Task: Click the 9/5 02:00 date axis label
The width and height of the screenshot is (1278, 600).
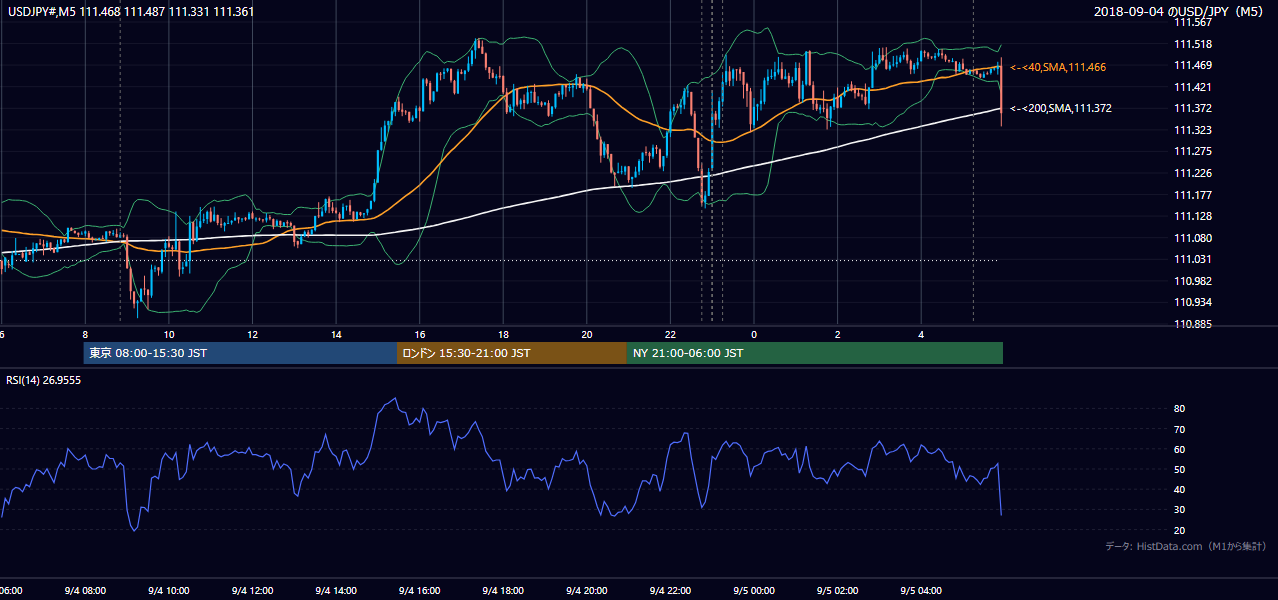Action: point(837,590)
